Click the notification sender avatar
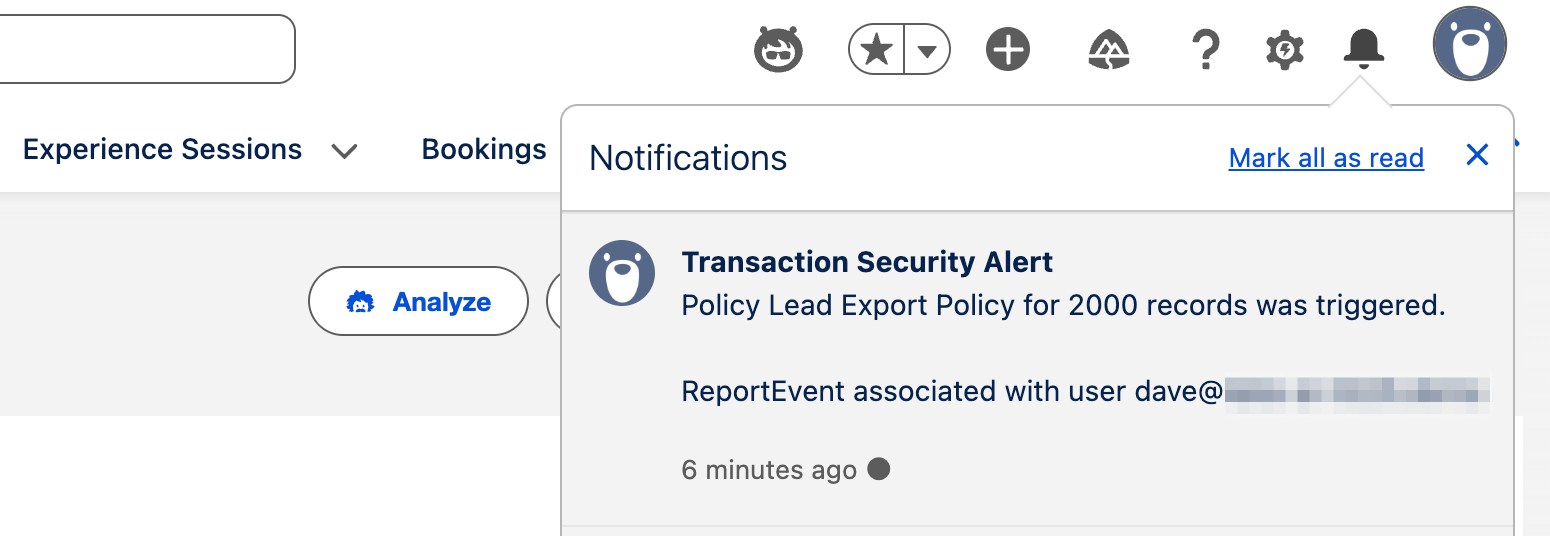 (x=622, y=272)
